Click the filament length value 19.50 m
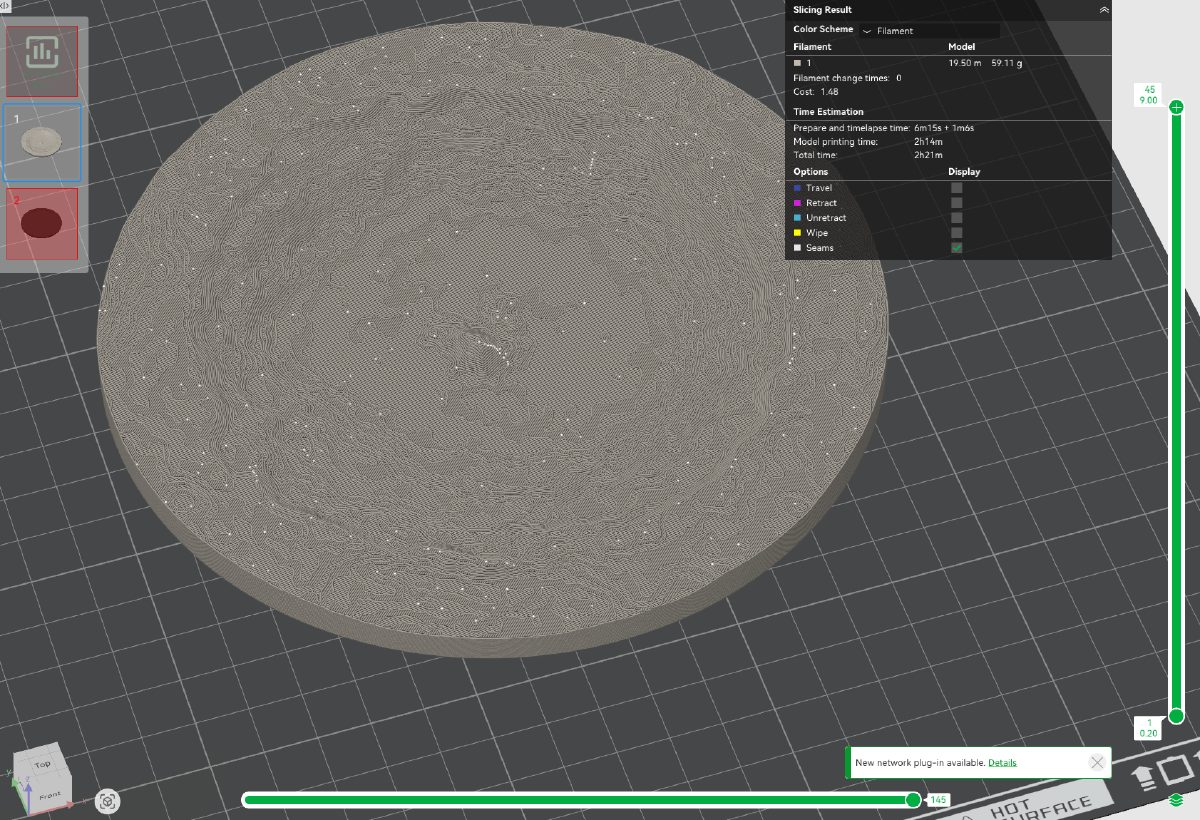Image resolution: width=1200 pixels, height=820 pixels. click(965, 63)
